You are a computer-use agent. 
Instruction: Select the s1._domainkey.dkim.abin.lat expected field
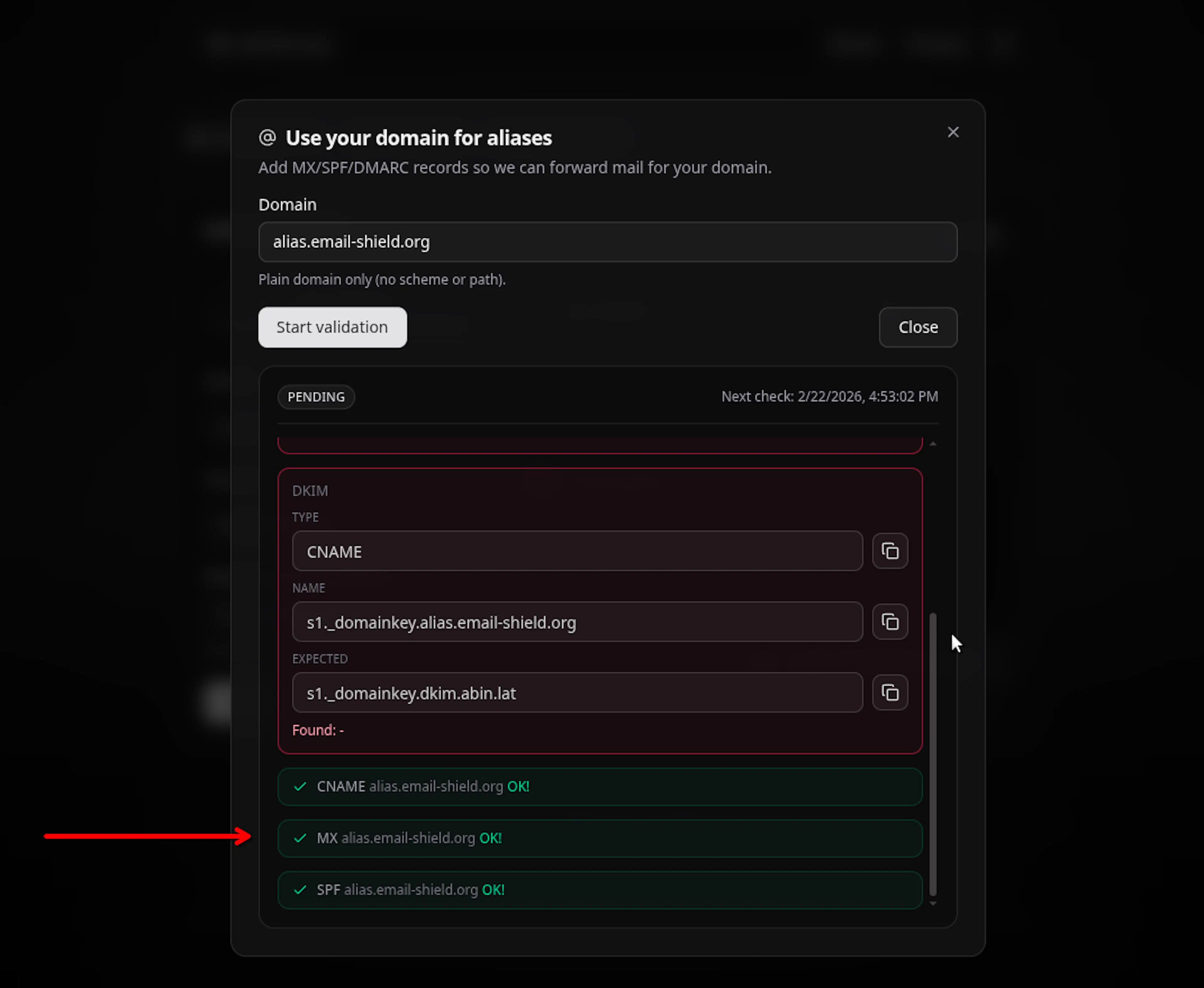[577, 693]
